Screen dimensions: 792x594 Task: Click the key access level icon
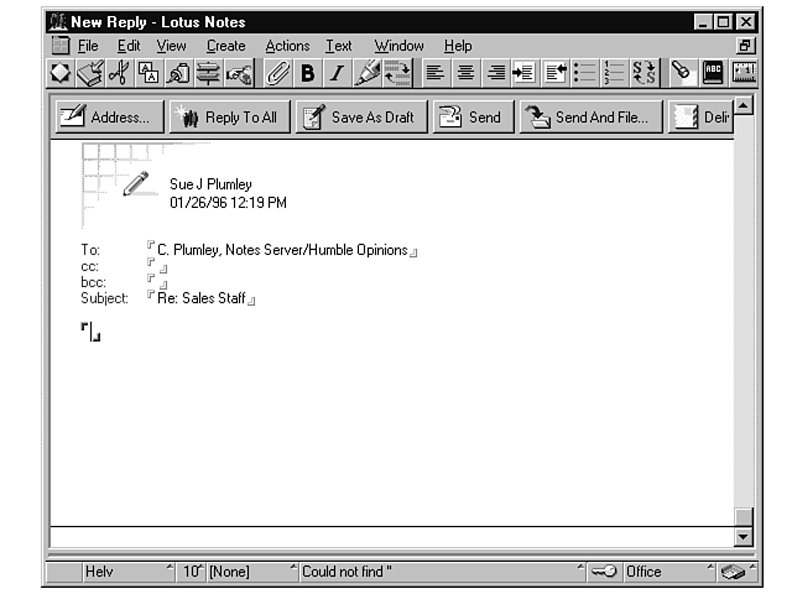pyautogui.click(x=604, y=572)
